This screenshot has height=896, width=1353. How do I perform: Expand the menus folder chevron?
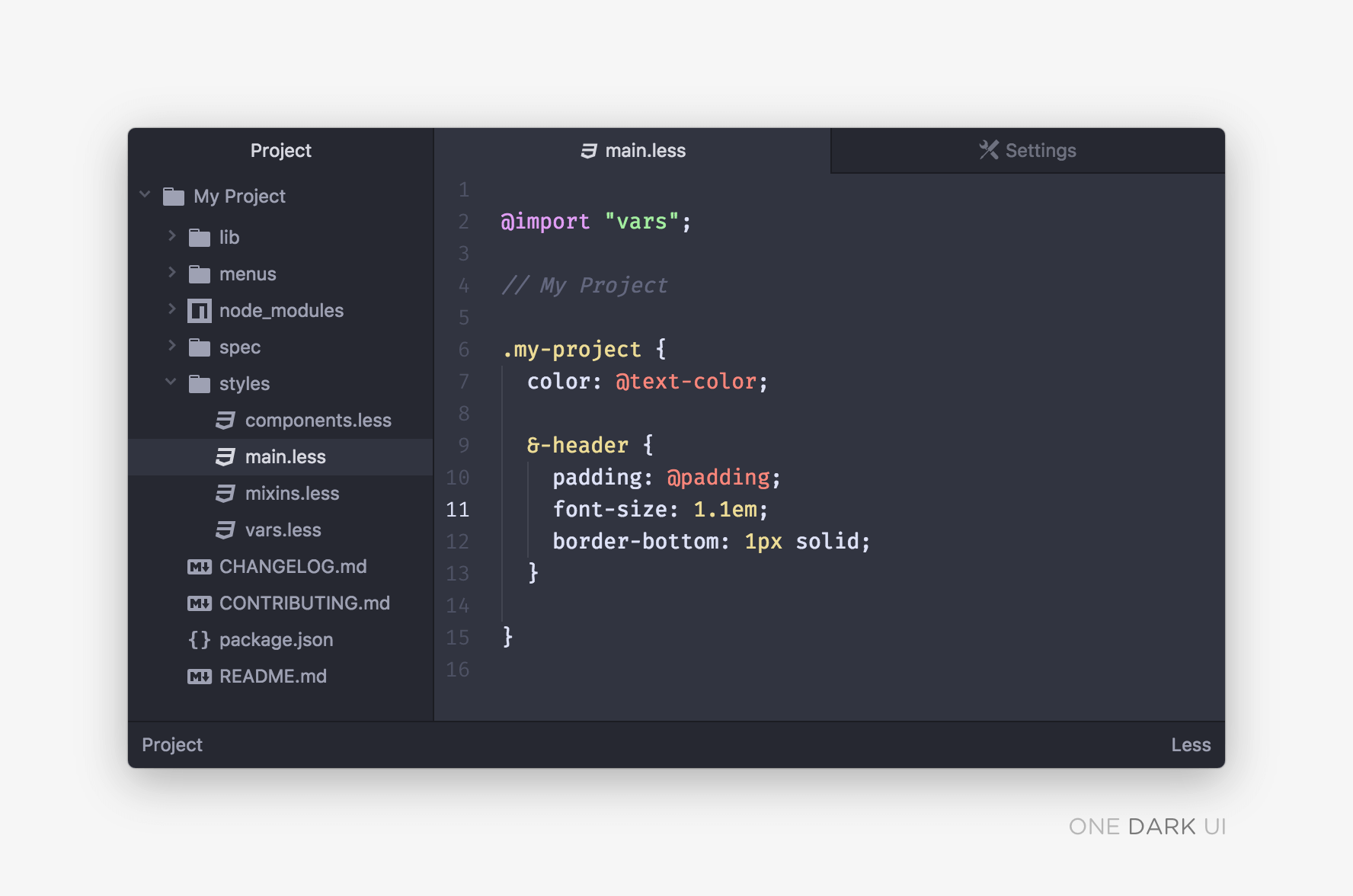coord(172,273)
